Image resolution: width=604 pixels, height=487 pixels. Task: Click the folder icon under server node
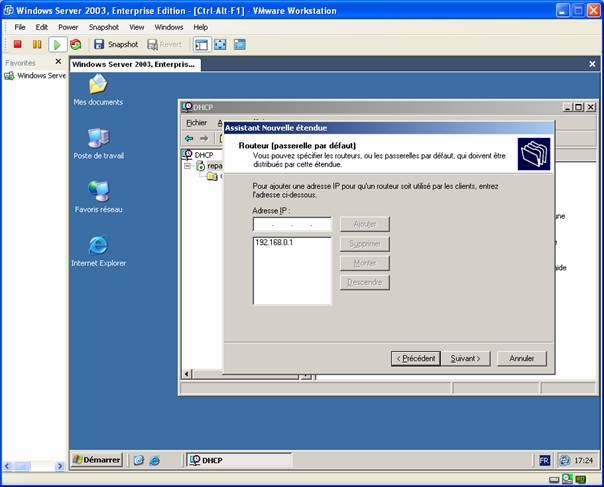tap(212, 176)
